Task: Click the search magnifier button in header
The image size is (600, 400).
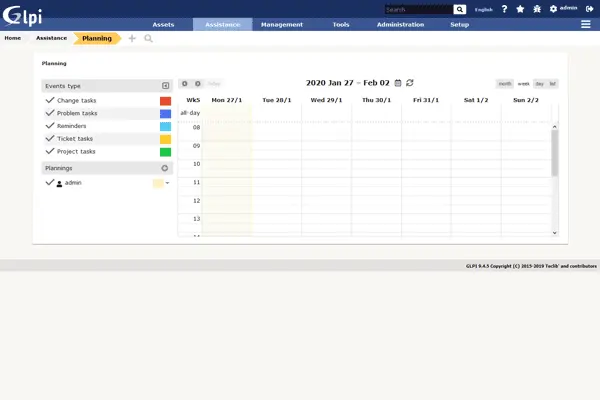Action: pyautogui.click(x=460, y=9)
